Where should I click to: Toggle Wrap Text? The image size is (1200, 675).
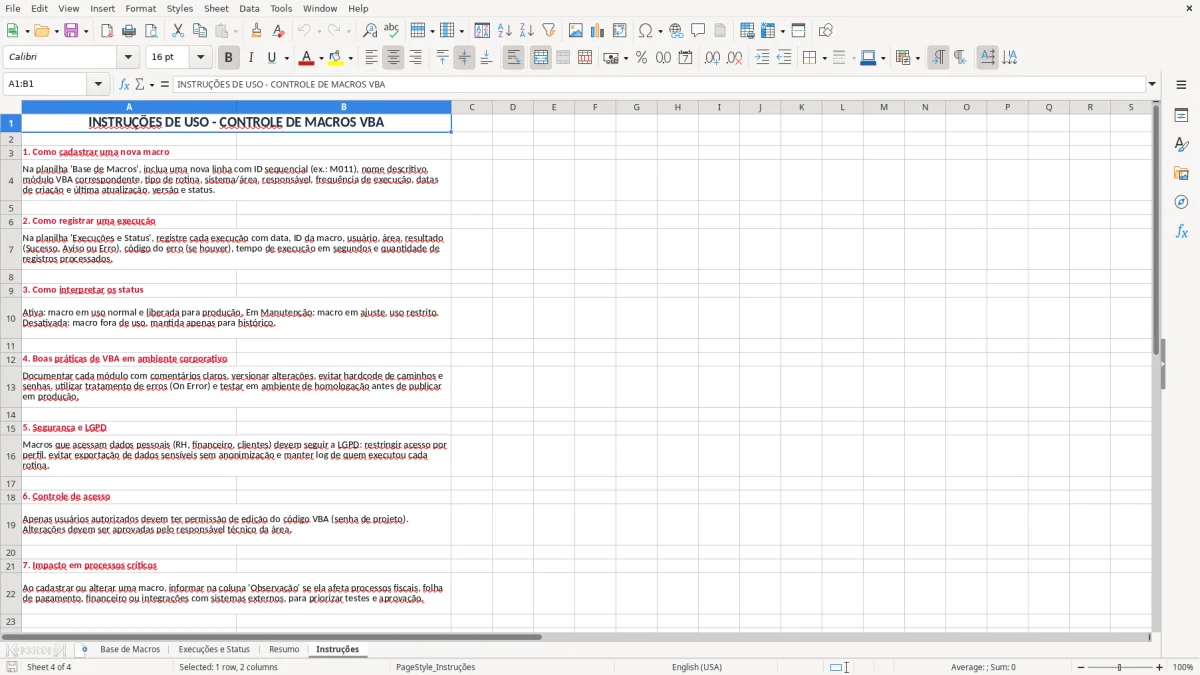(x=513, y=58)
